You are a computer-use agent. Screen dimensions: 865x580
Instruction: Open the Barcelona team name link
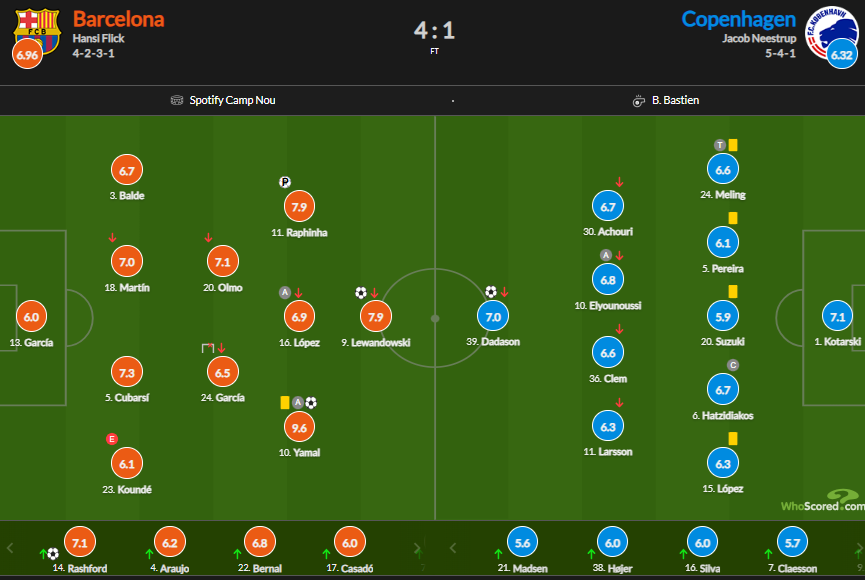click(118, 19)
